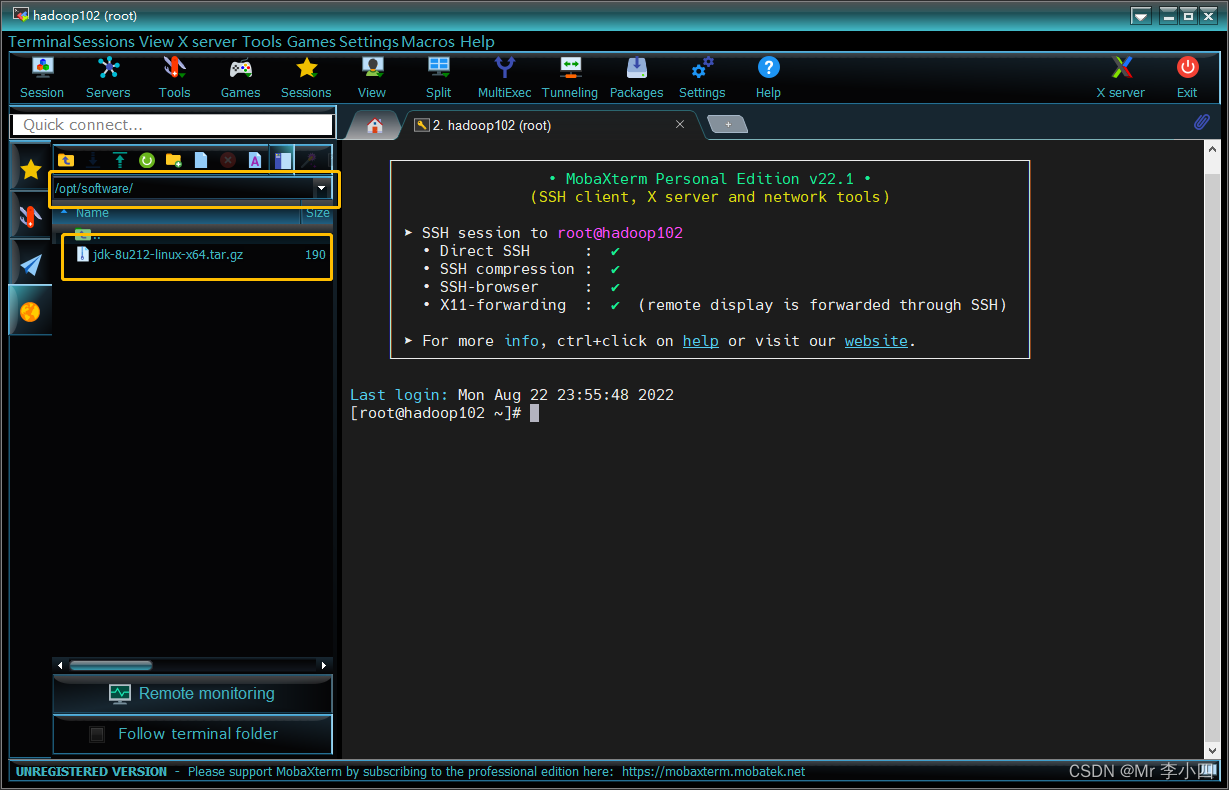This screenshot has height=790, width=1229.
Task: Open the orange globe Sftp sidebar tab
Action: click(30, 311)
